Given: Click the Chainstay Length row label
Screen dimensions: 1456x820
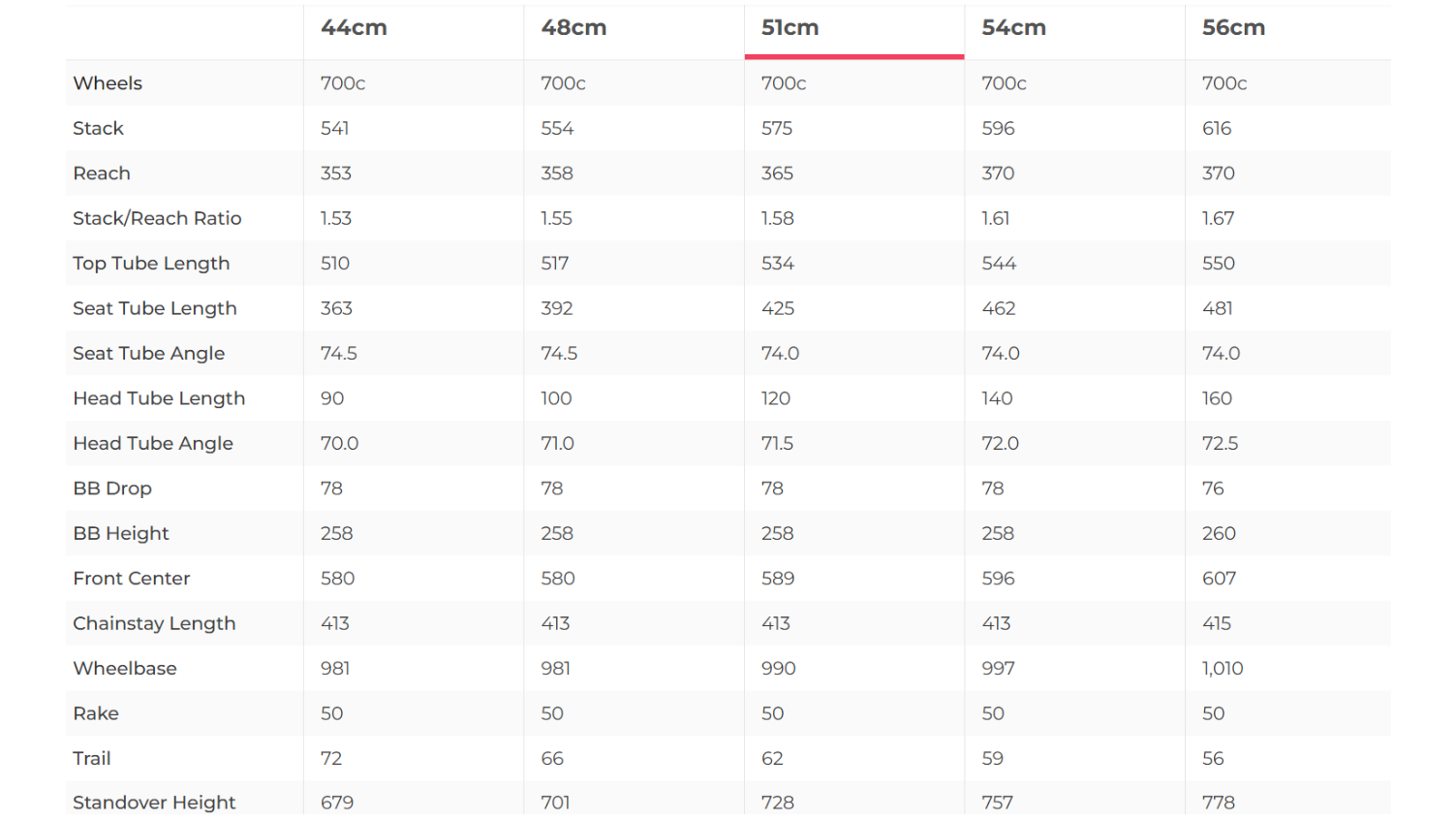Looking at the screenshot, I should [x=154, y=623].
